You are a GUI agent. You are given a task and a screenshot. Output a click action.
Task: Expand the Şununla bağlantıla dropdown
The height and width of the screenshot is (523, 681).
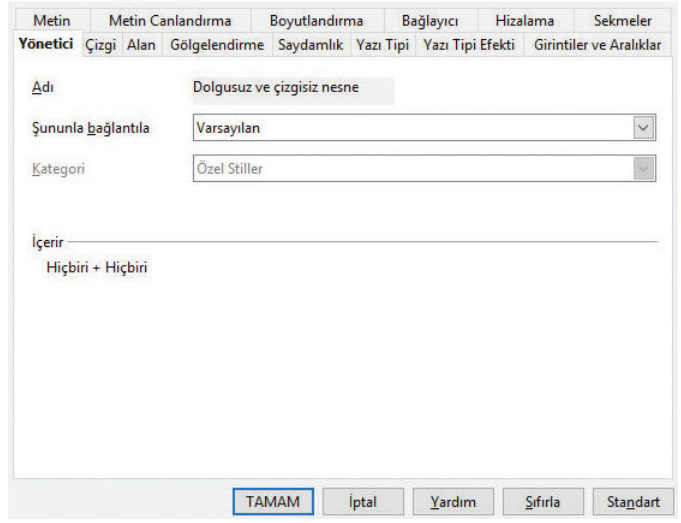[x=644, y=128]
